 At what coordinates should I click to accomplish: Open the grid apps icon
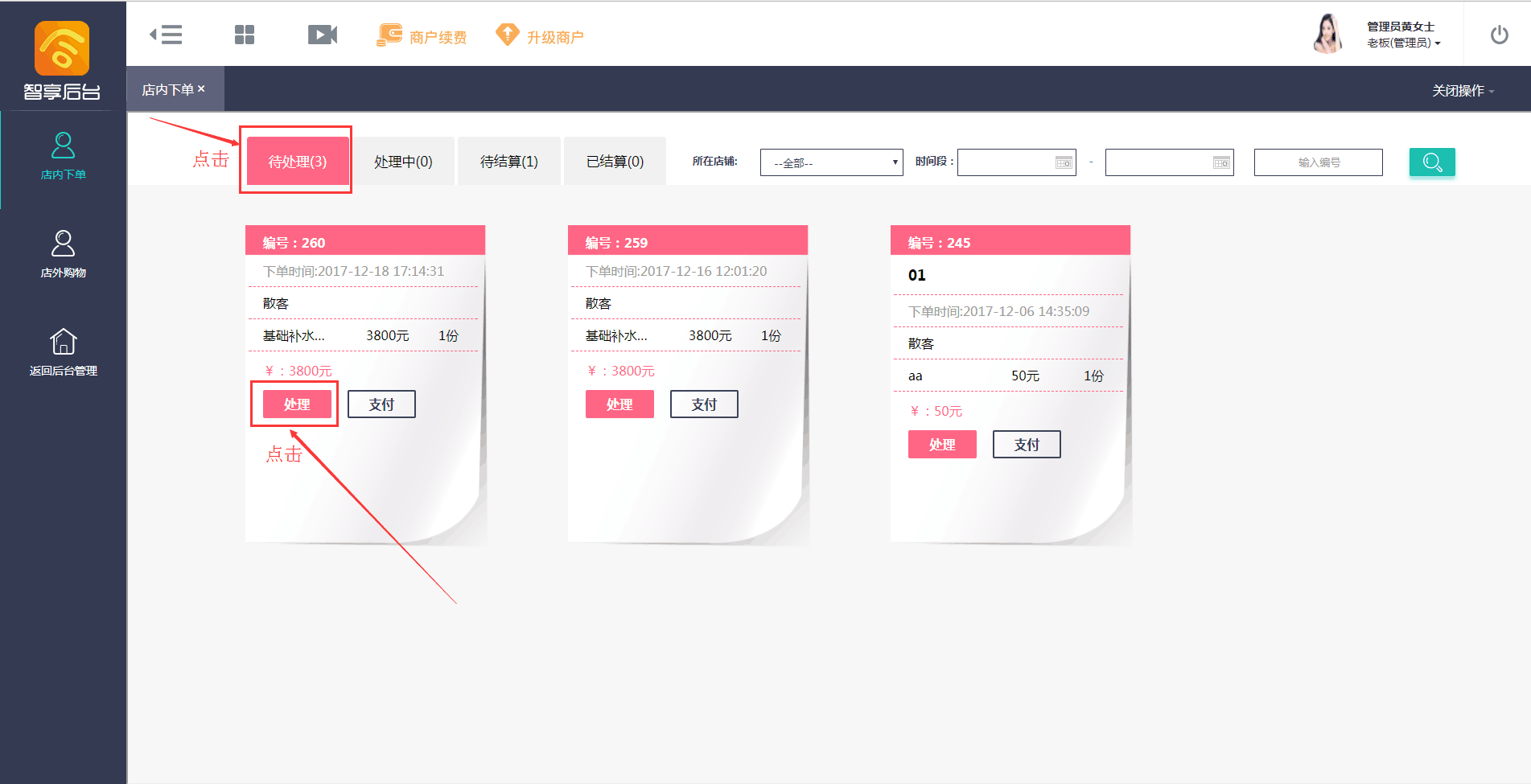point(245,35)
